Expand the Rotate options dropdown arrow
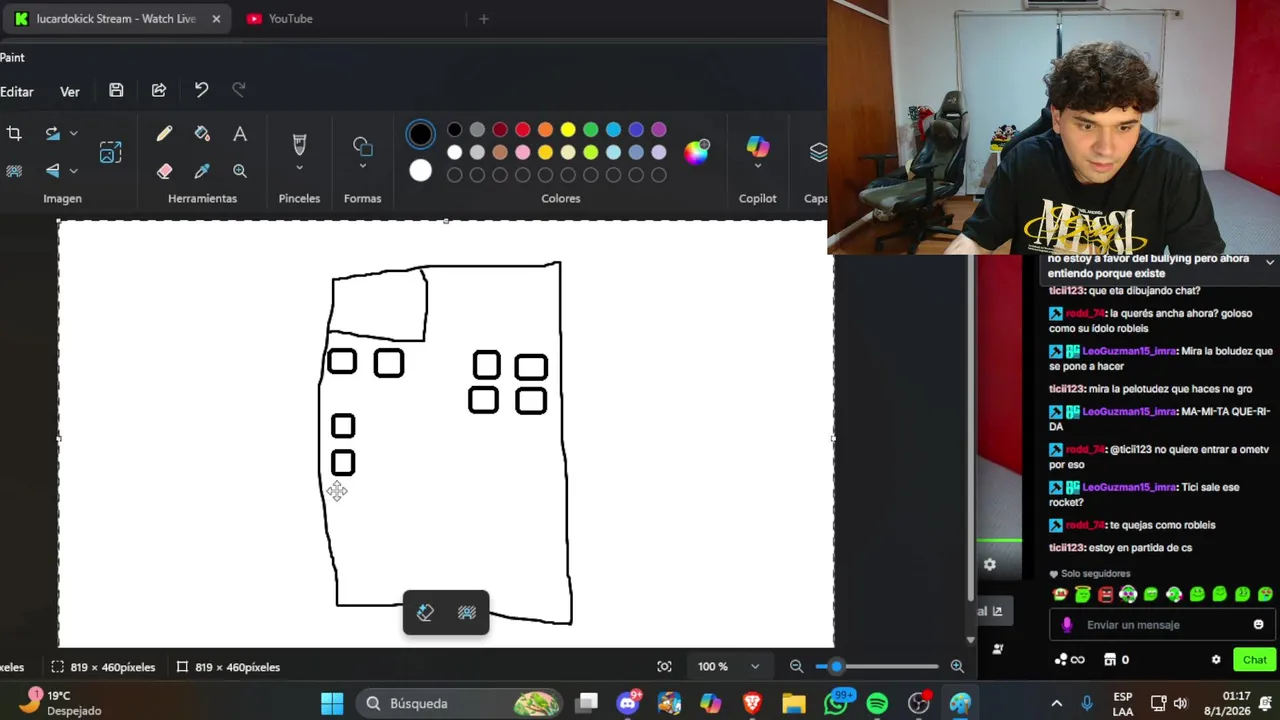The image size is (1280, 720). (73, 134)
